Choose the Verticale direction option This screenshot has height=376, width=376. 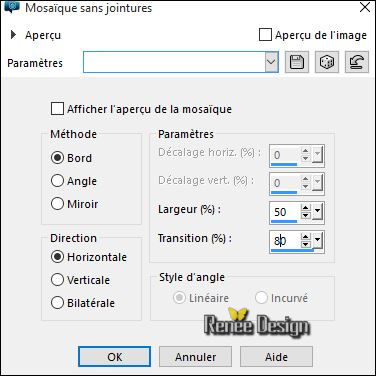pyautogui.click(x=57, y=280)
